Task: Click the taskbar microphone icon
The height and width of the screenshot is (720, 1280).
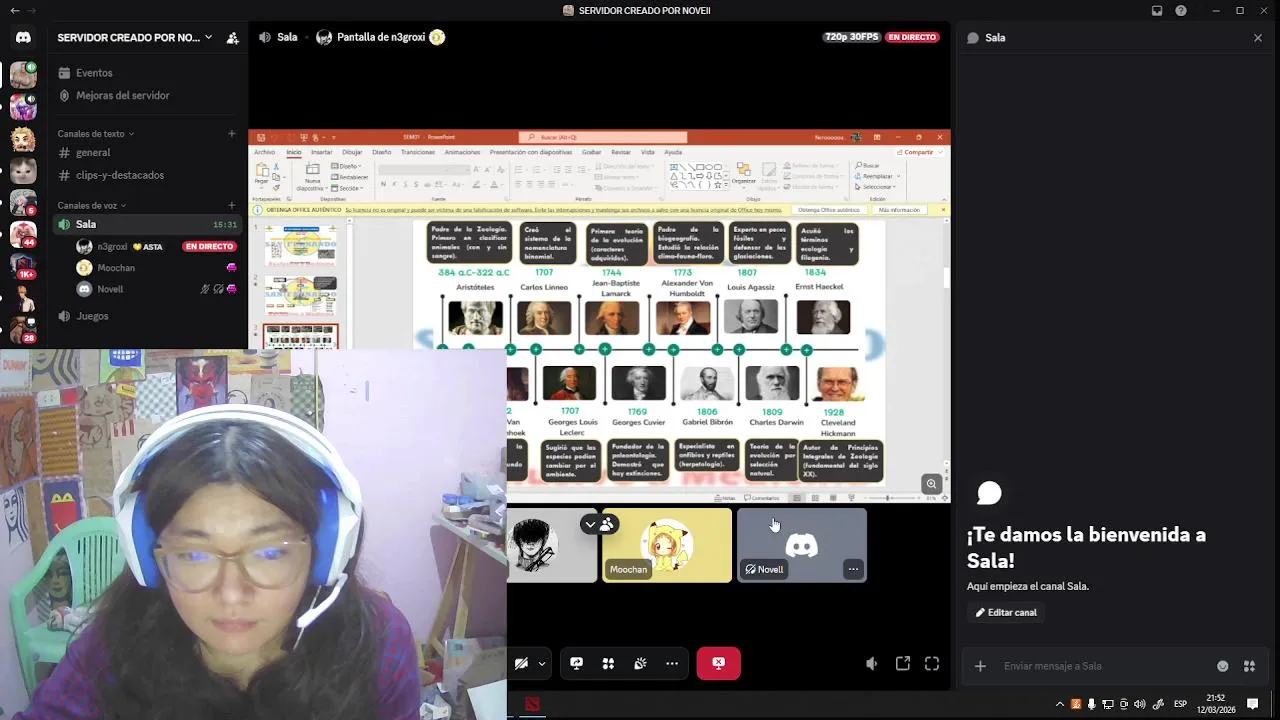Action: (1092, 704)
